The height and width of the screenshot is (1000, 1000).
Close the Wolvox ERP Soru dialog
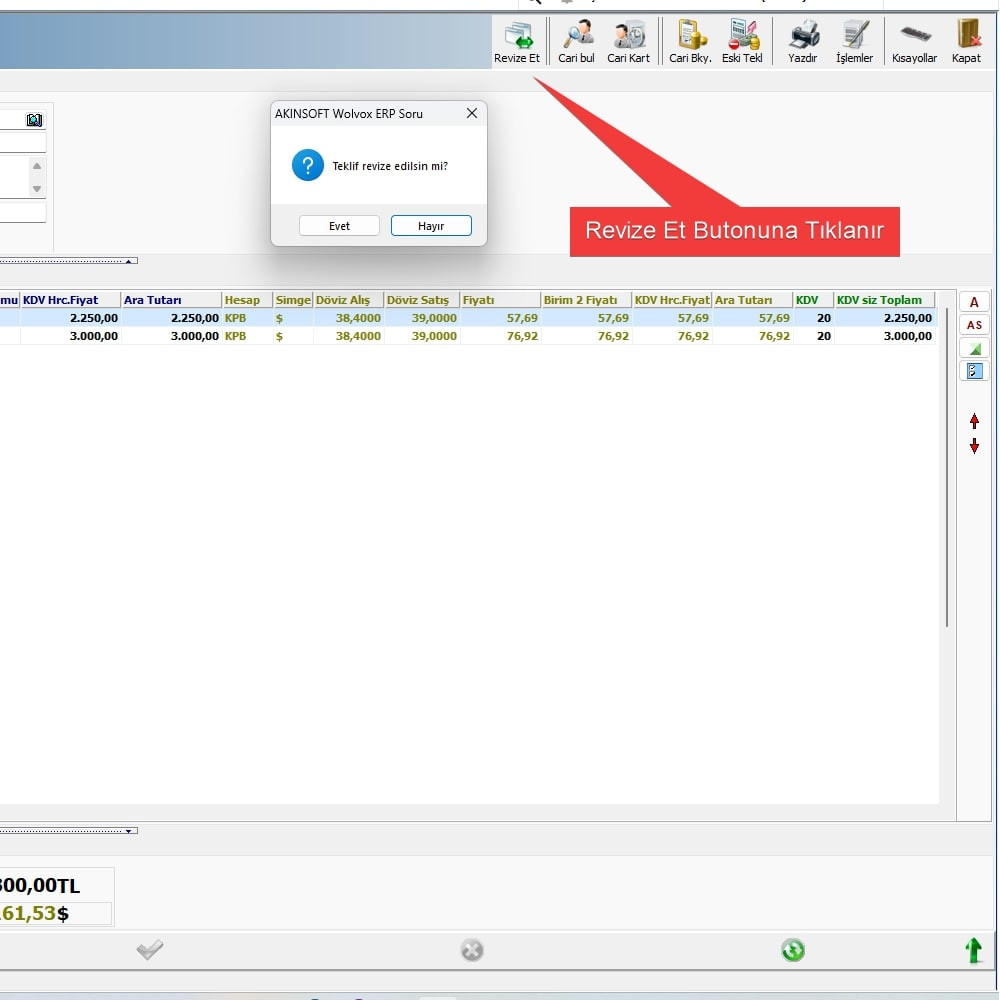point(472,114)
